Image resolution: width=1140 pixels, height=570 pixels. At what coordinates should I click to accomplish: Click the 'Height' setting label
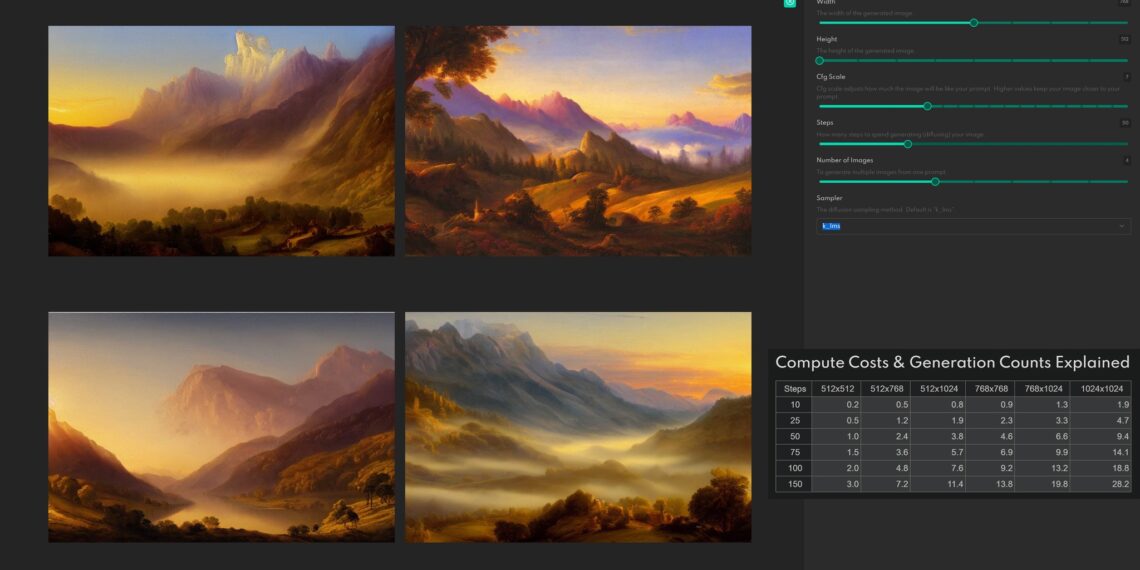click(827, 39)
